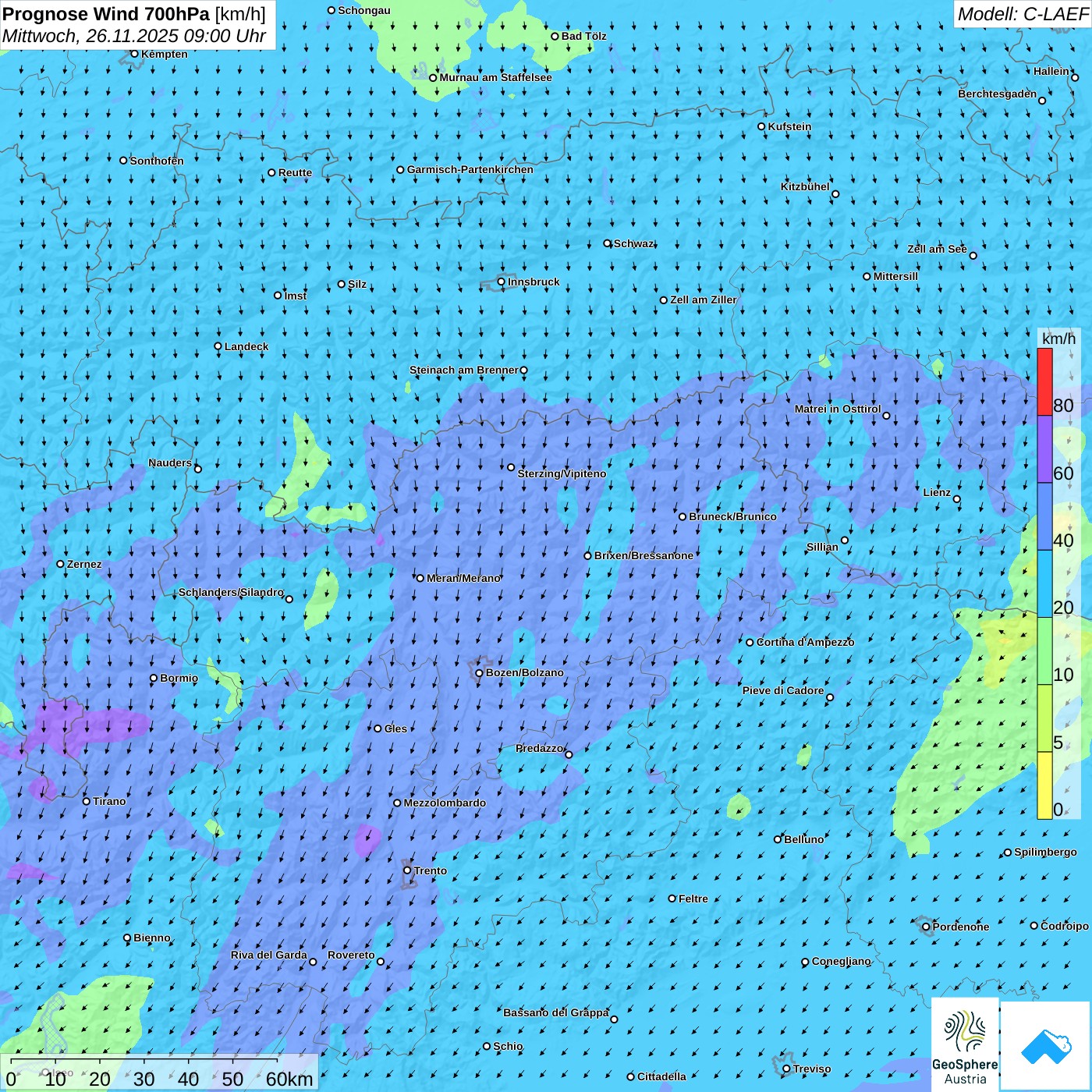Click the 'Mezzolombardo' label
This screenshot has height=1092, width=1092.
point(445,803)
